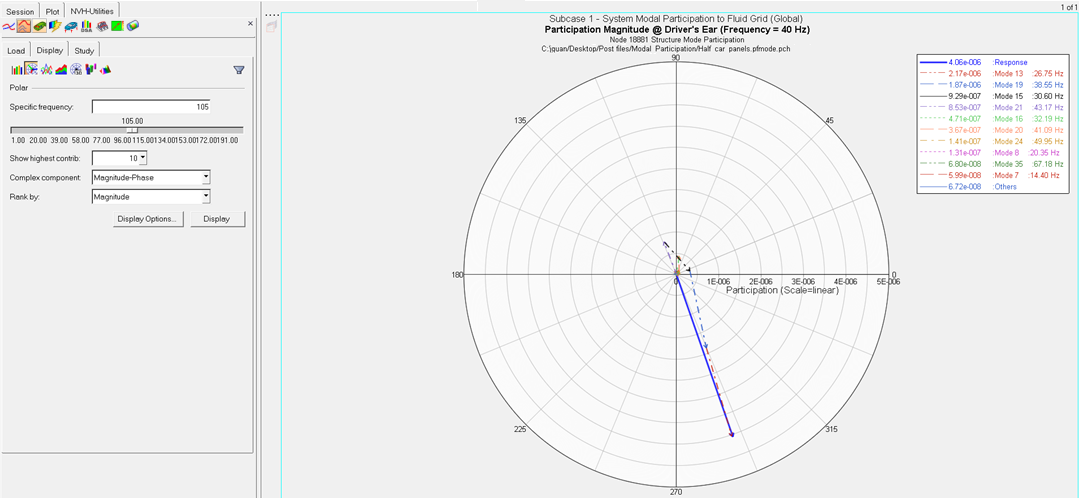Close the NVH-Utilities browser panel
This screenshot has height=500, width=1080.
[x=251, y=23]
